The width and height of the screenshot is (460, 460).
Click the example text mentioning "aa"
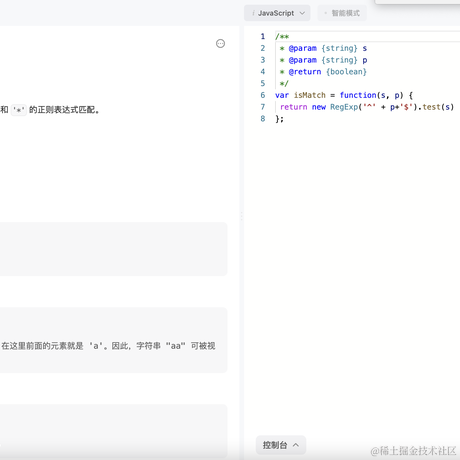coord(108,346)
